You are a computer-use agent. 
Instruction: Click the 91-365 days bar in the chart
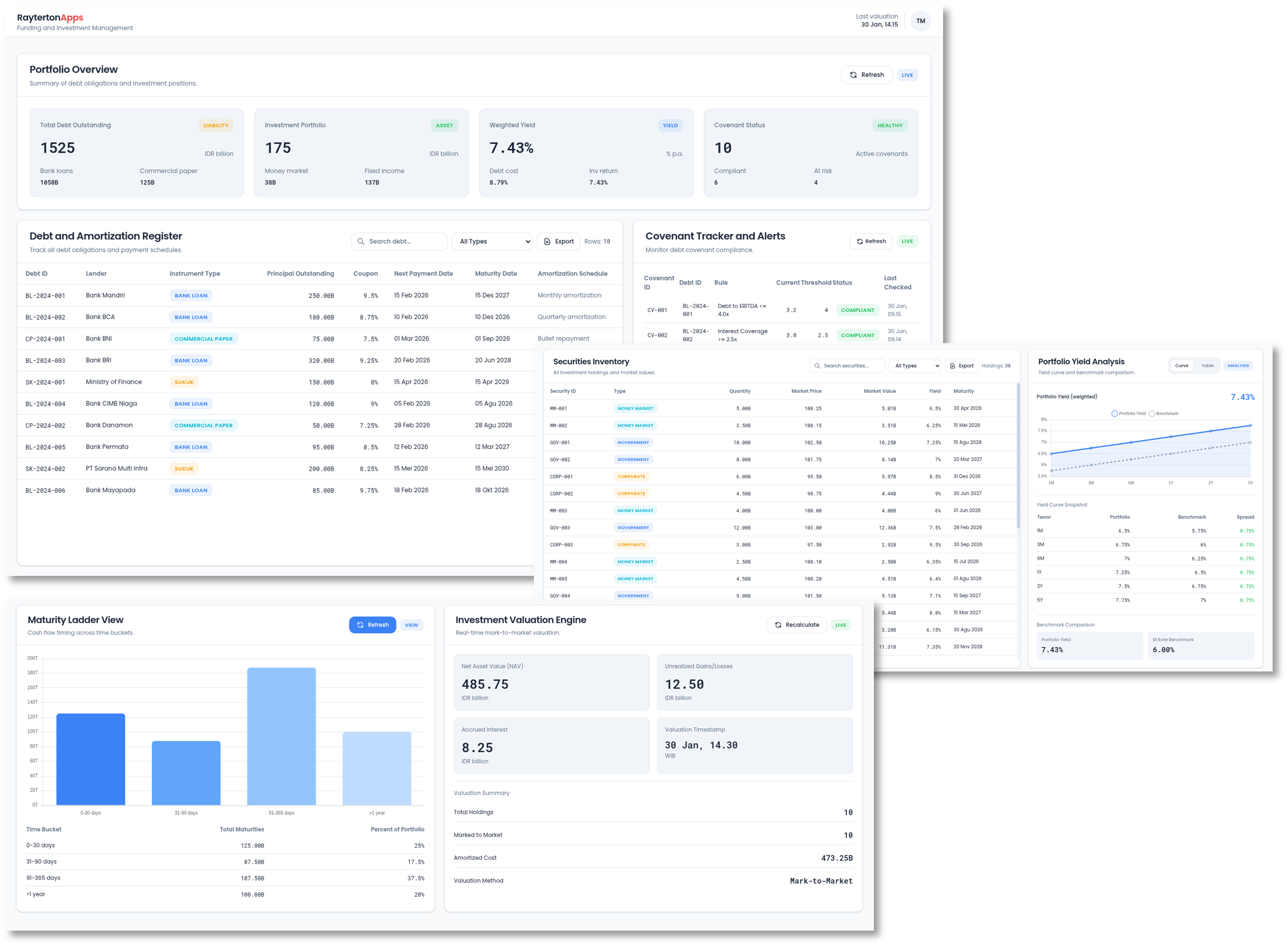pos(281,736)
